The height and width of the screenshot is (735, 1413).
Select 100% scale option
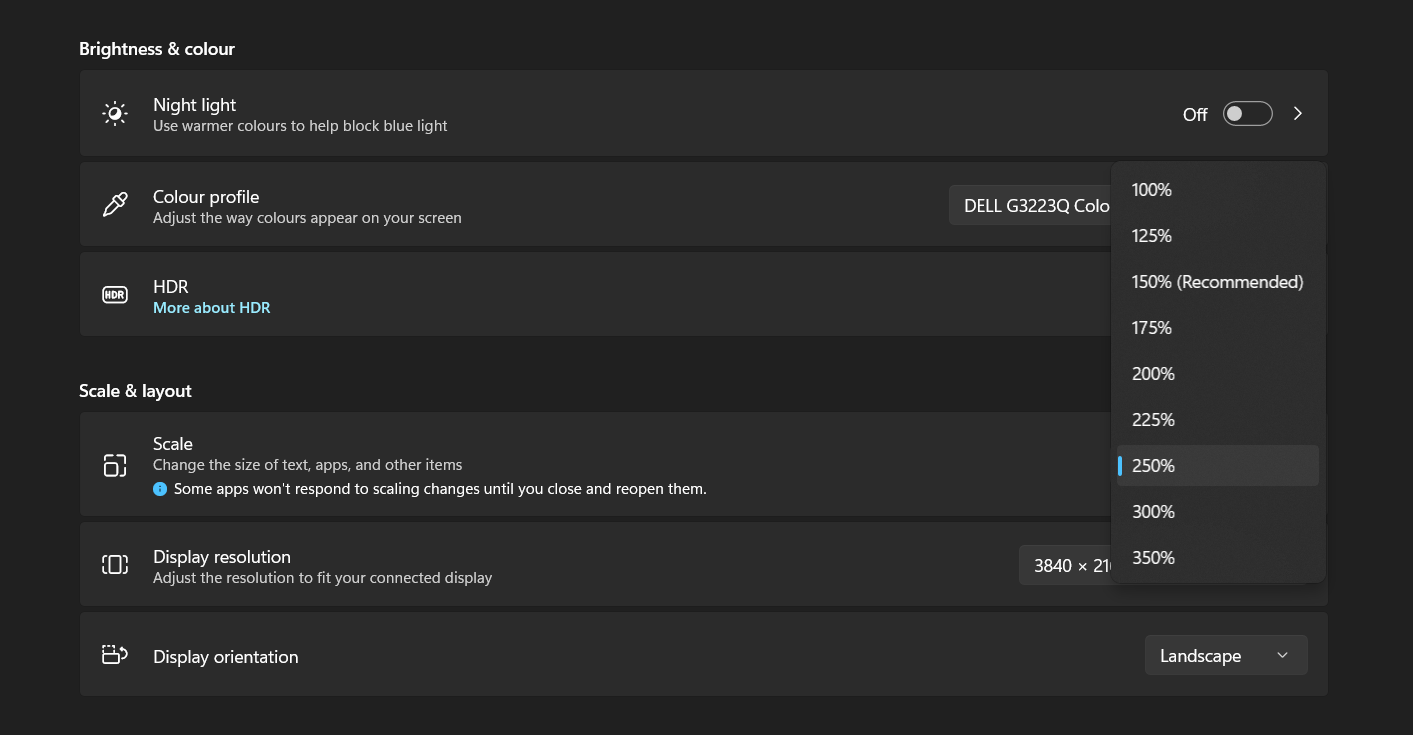[1152, 190]
